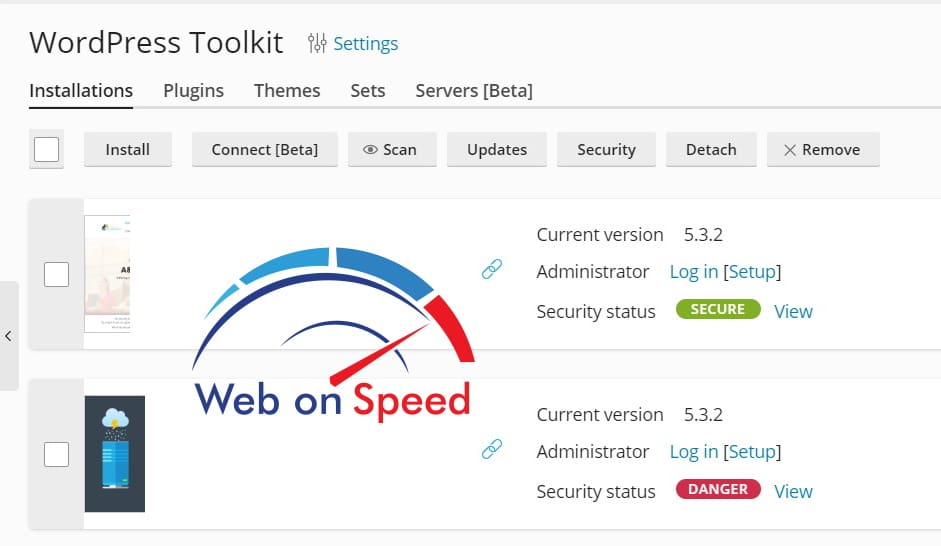
Task: View security status of the SECURE installation
Action: (793, 311)
